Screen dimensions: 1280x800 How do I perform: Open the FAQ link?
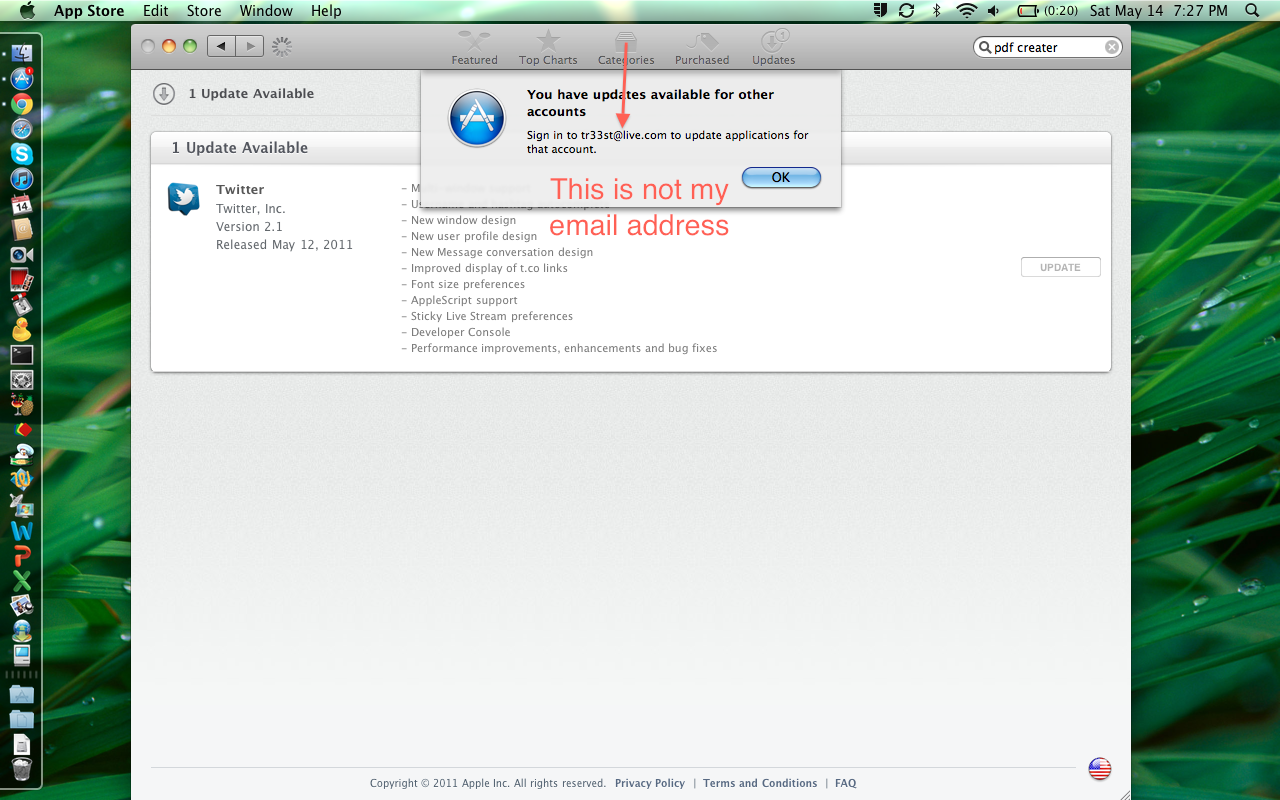point(846,783)
